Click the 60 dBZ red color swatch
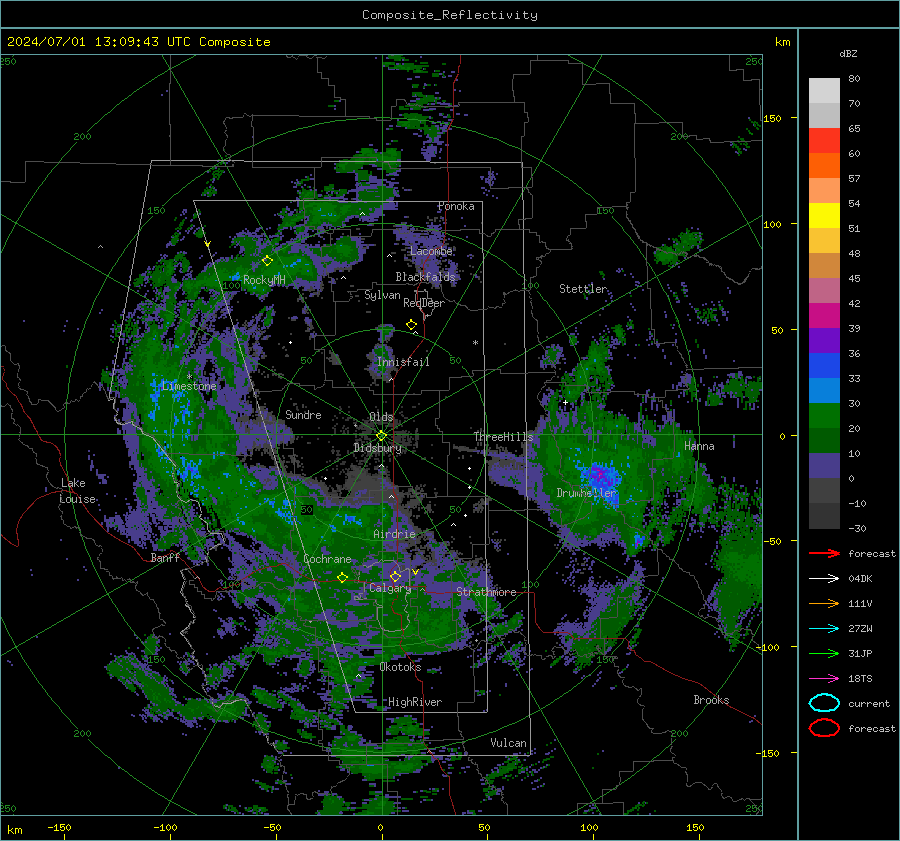 pos(824,141)
